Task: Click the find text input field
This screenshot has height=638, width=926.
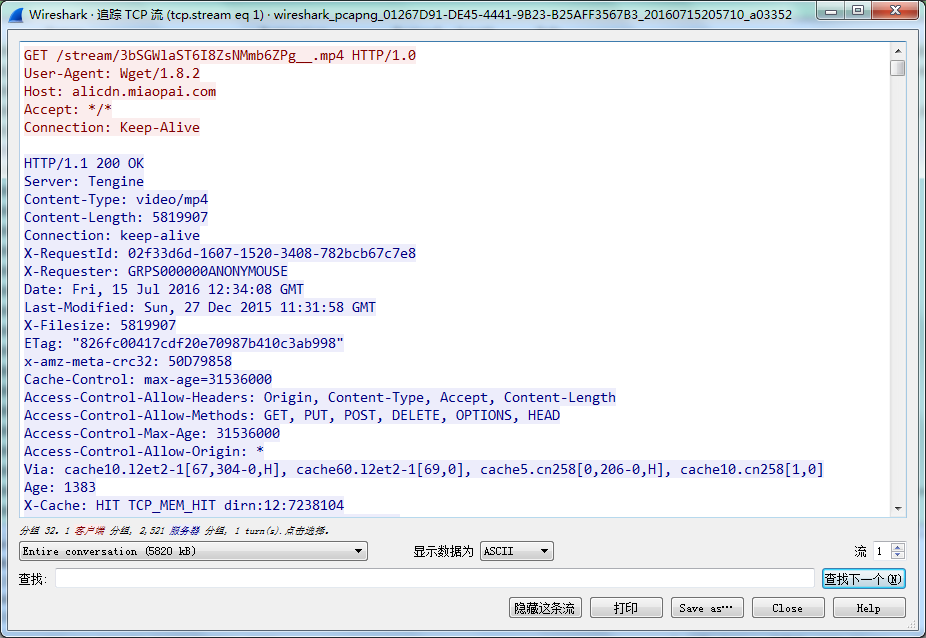Action: (435, 578)
